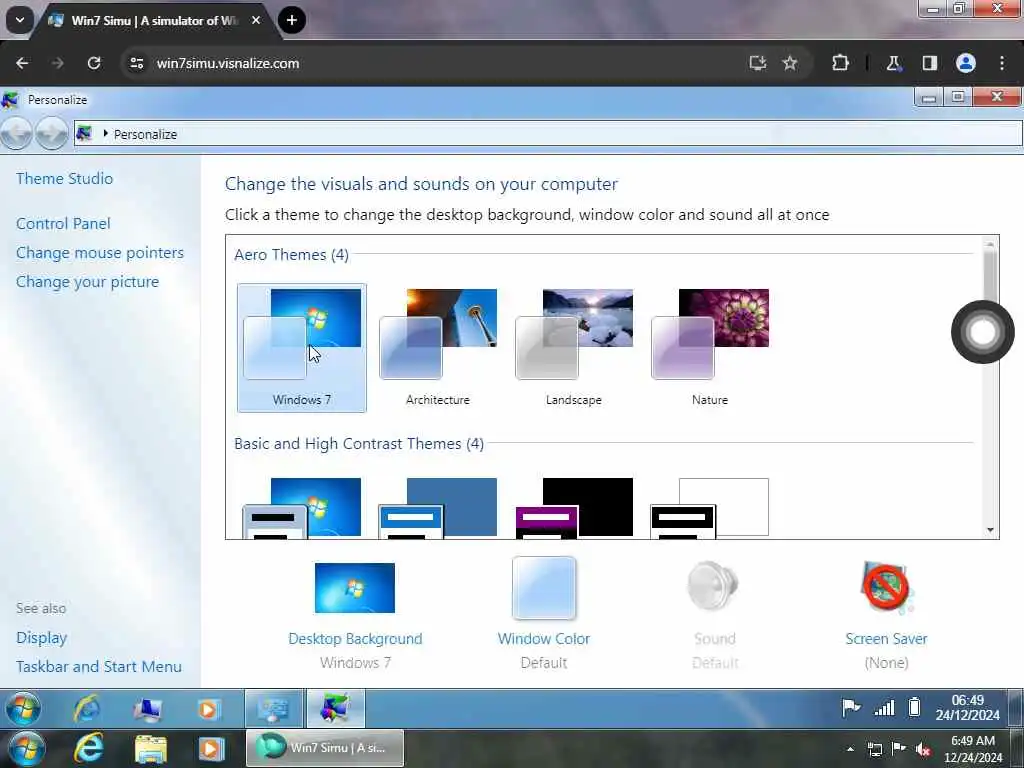Click the host Windows Start button
The height and width of the screenshot is (768, 1024).
[26, 748]
